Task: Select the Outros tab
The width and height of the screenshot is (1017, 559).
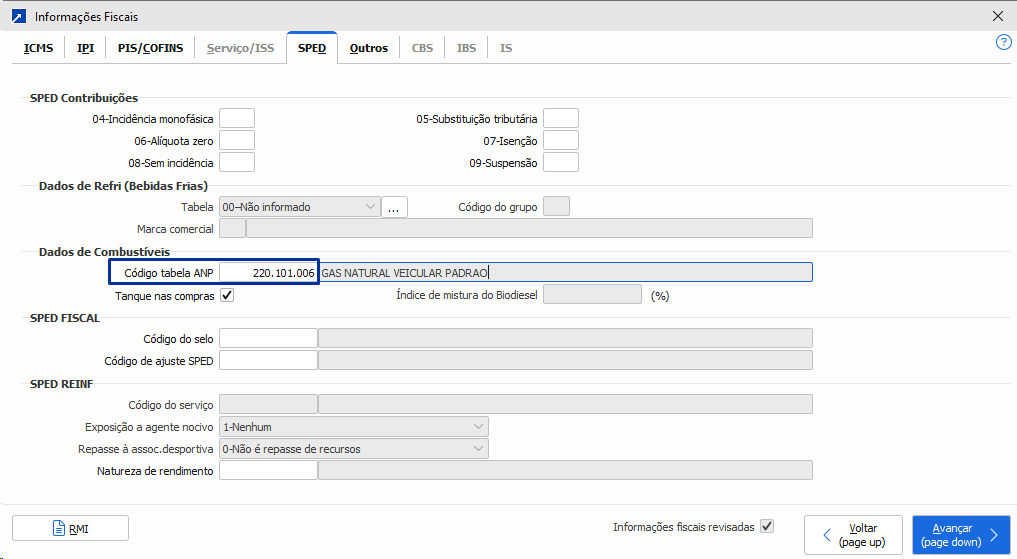Action: [368, 48]
